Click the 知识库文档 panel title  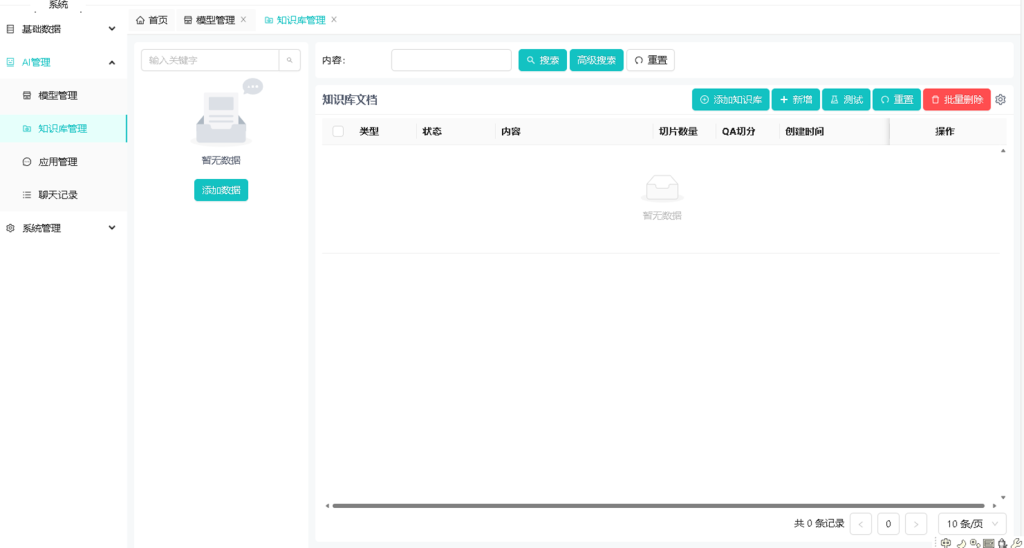coord(349,100)
